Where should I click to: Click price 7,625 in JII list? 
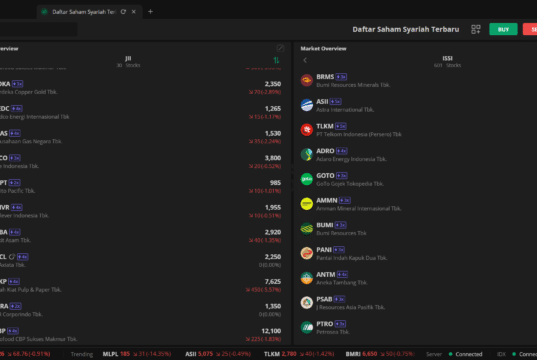click(273, 281)
